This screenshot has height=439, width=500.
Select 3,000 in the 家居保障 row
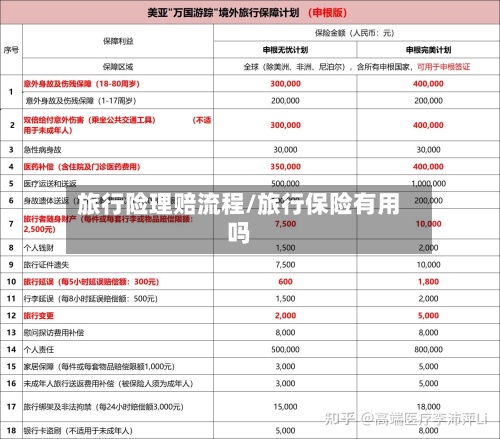(285, 367)
